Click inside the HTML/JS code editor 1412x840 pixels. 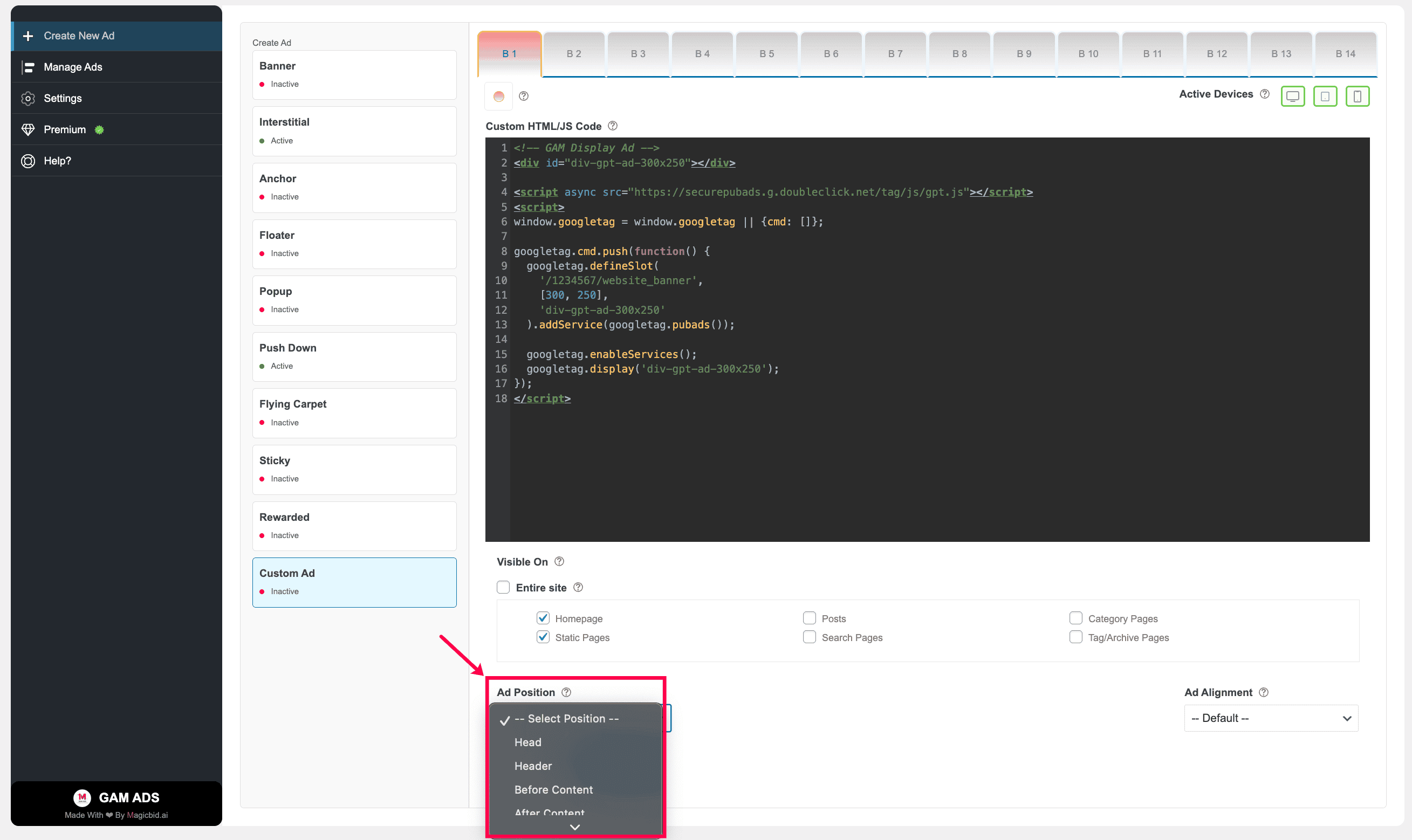927,339
